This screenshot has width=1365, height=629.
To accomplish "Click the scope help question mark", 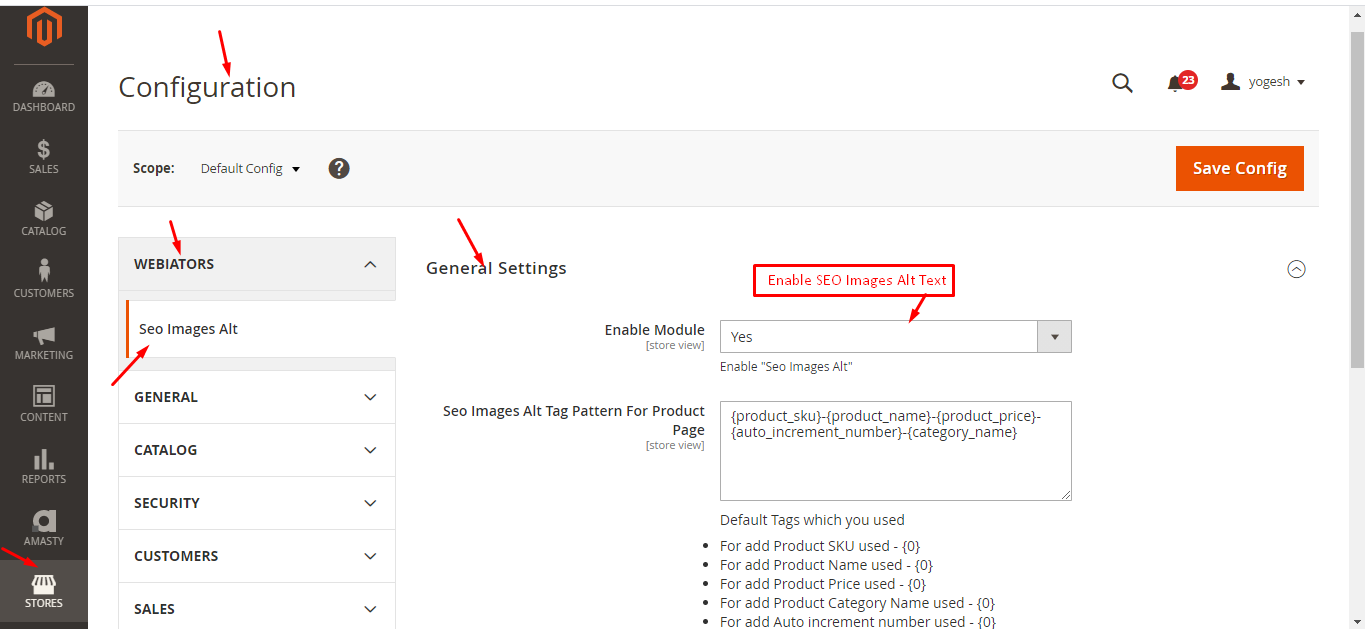I will coord(339,168).
